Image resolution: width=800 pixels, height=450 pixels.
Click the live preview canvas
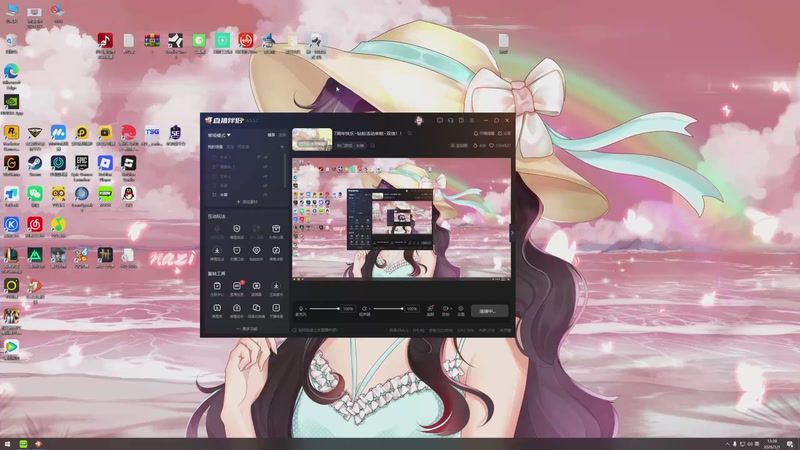[402, 219]
